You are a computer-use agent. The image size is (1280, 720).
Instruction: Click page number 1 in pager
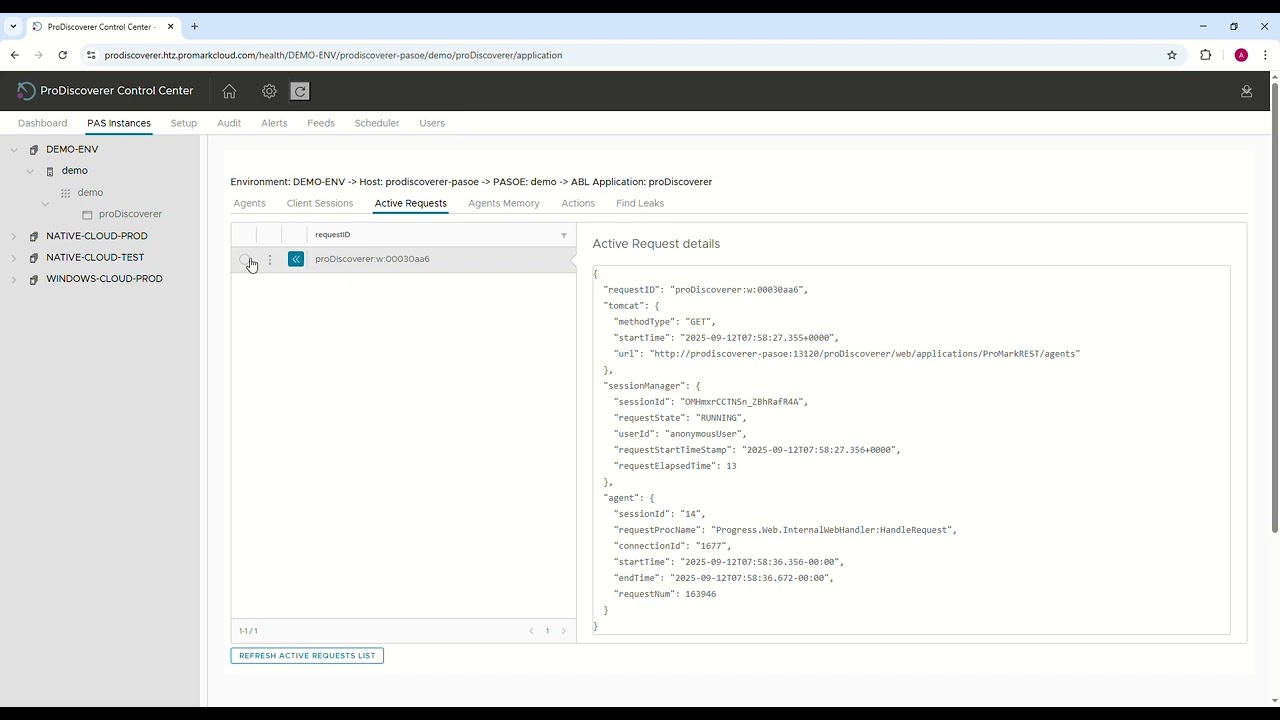(x=547, y=631)
